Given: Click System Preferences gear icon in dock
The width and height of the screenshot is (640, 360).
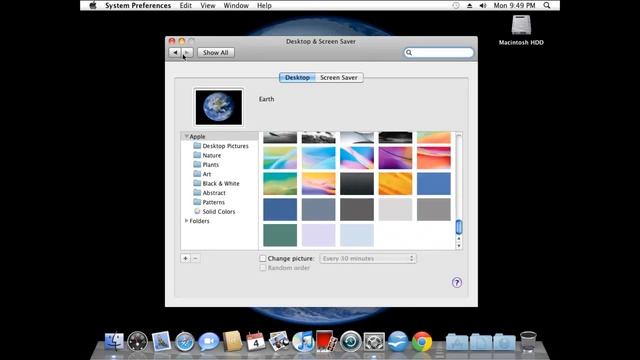Looking at the screenshot, I should [x=374, y=342].
